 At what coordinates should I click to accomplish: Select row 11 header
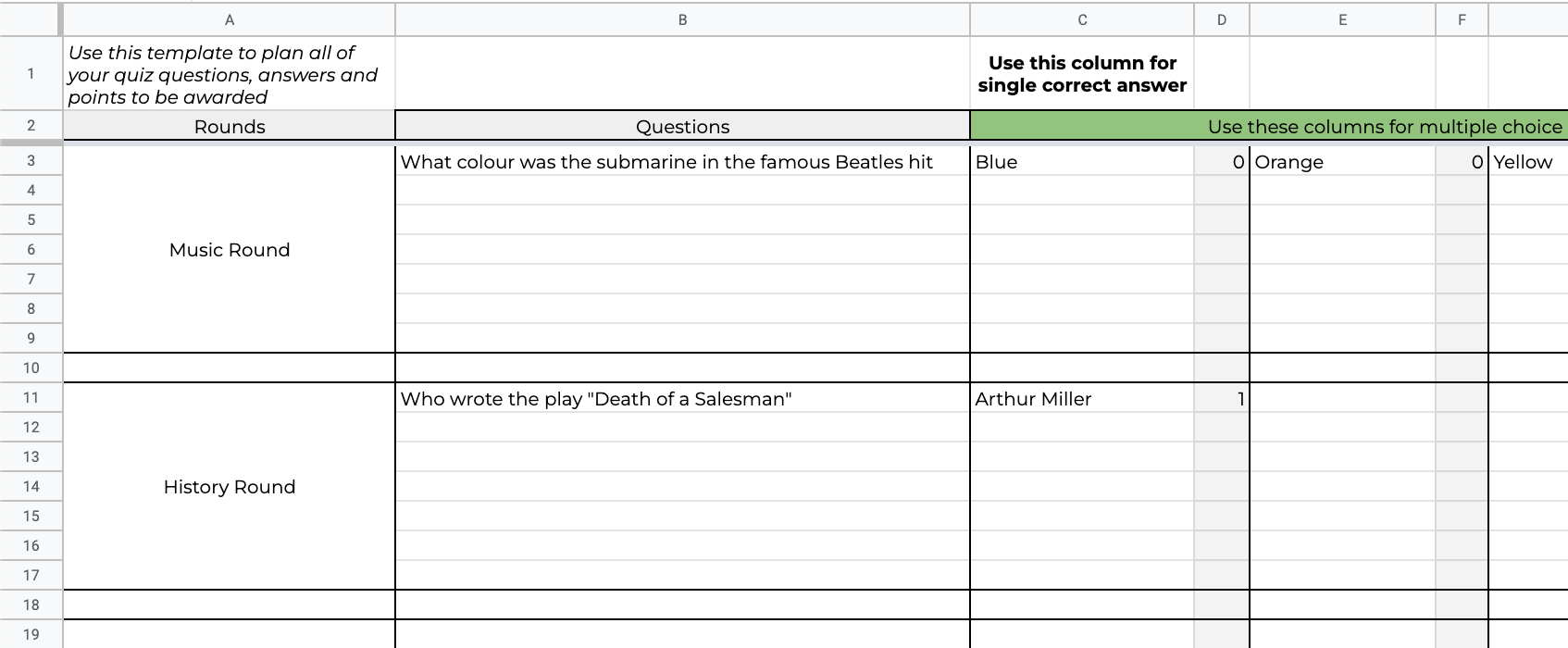point(31,398)
